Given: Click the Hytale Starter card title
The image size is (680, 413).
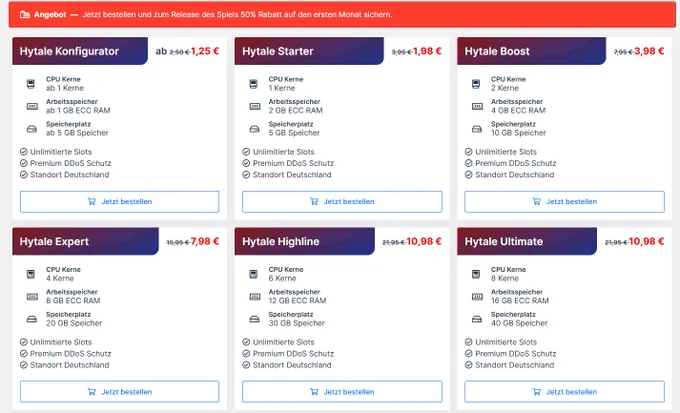Looking at the screenshot, I should [278, 51].
